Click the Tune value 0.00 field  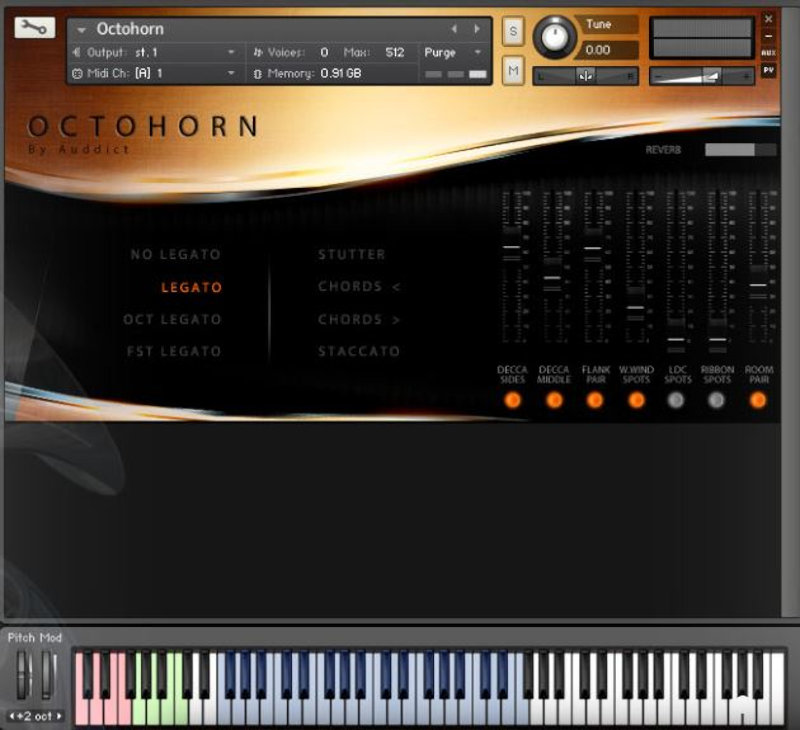pos(607,50)
